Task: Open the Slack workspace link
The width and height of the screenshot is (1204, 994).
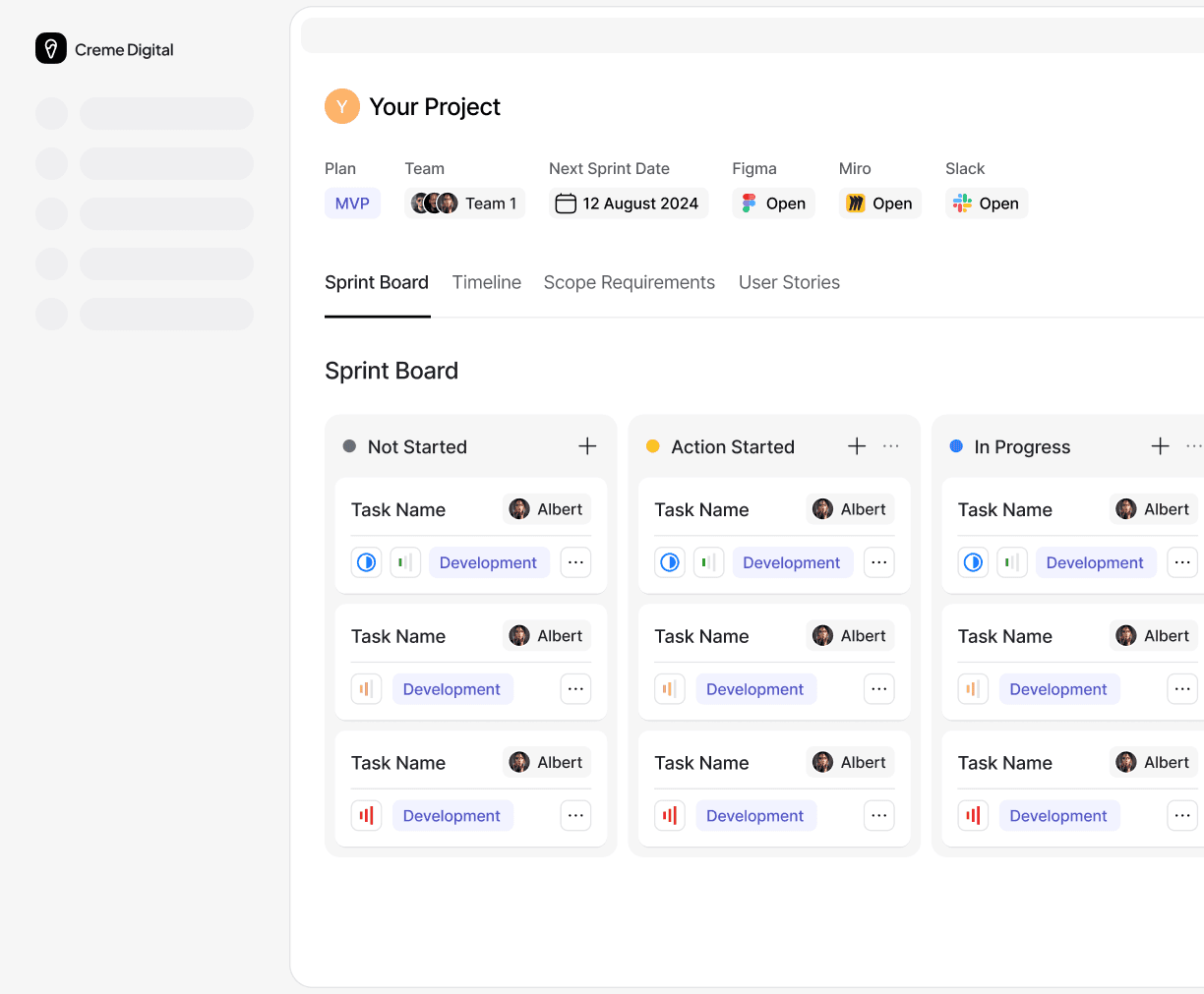Action: coord(987,204)
